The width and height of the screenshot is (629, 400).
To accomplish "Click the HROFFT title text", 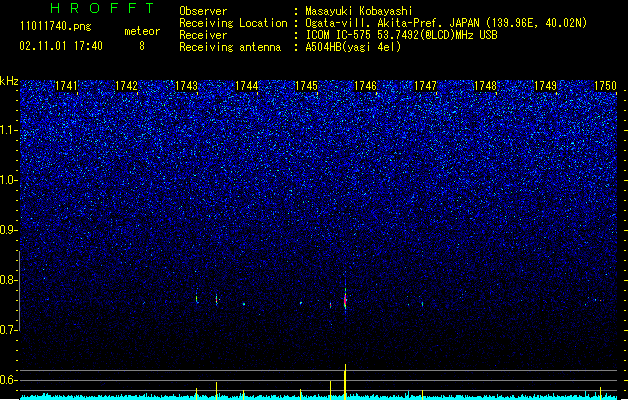I will point(102,8).
